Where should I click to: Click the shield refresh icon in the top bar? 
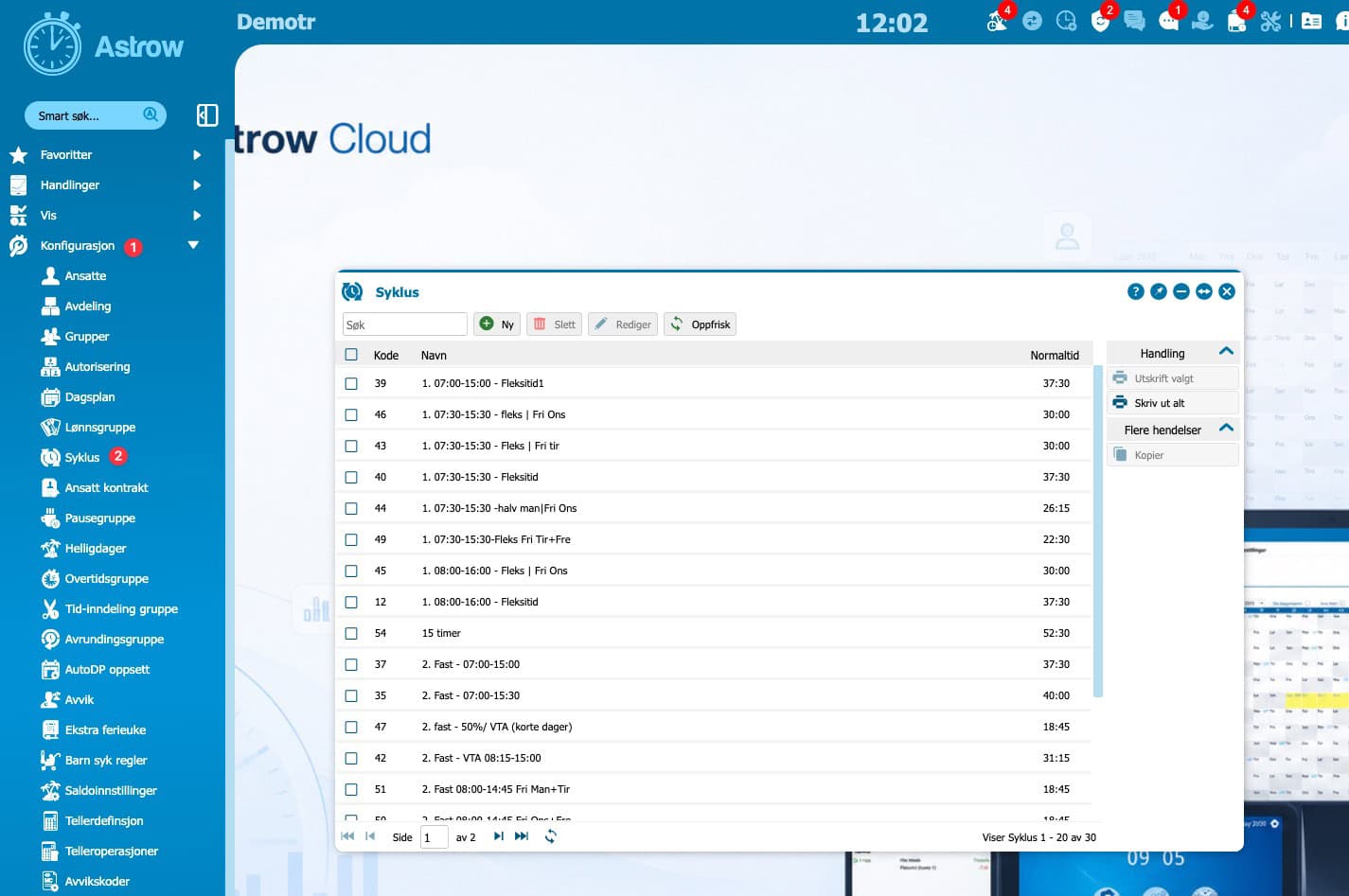pos(1100,21)
